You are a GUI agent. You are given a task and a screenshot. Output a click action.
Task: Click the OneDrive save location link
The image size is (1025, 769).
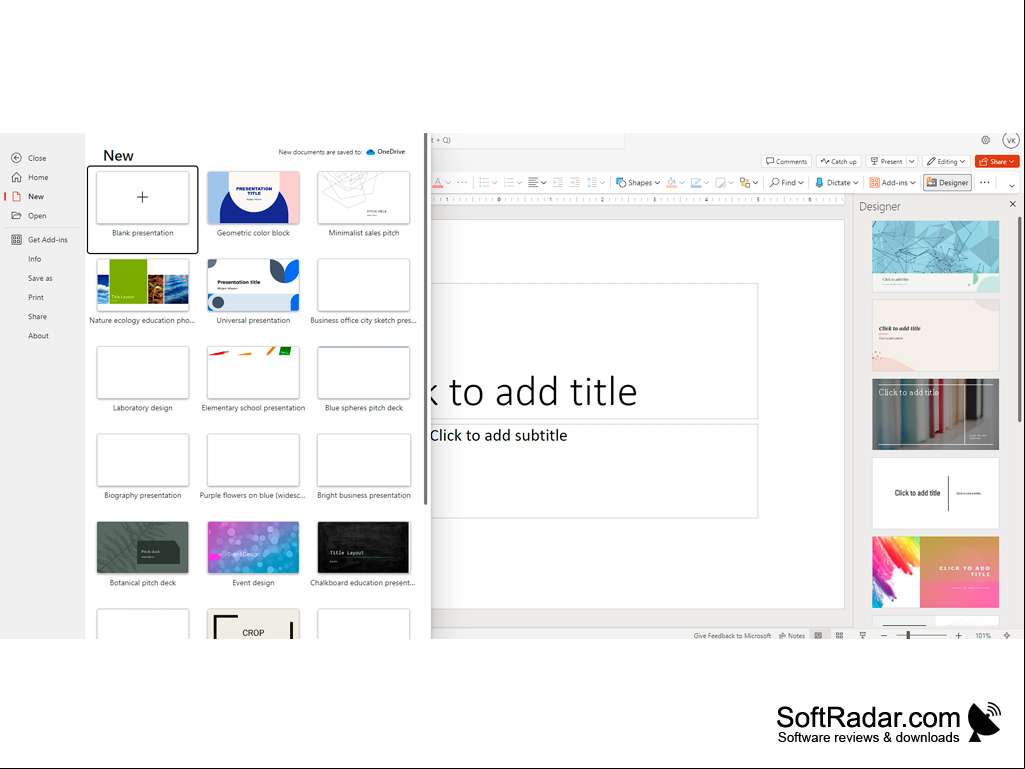386,152
